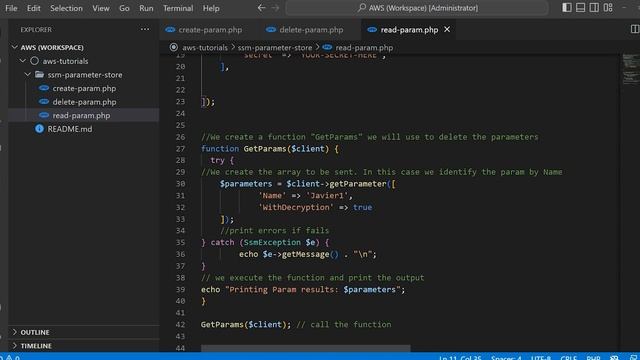Screen dimensions: 640x360
Task: Click 'getParameter' method on line 30
Action: [x=358, y=184]
